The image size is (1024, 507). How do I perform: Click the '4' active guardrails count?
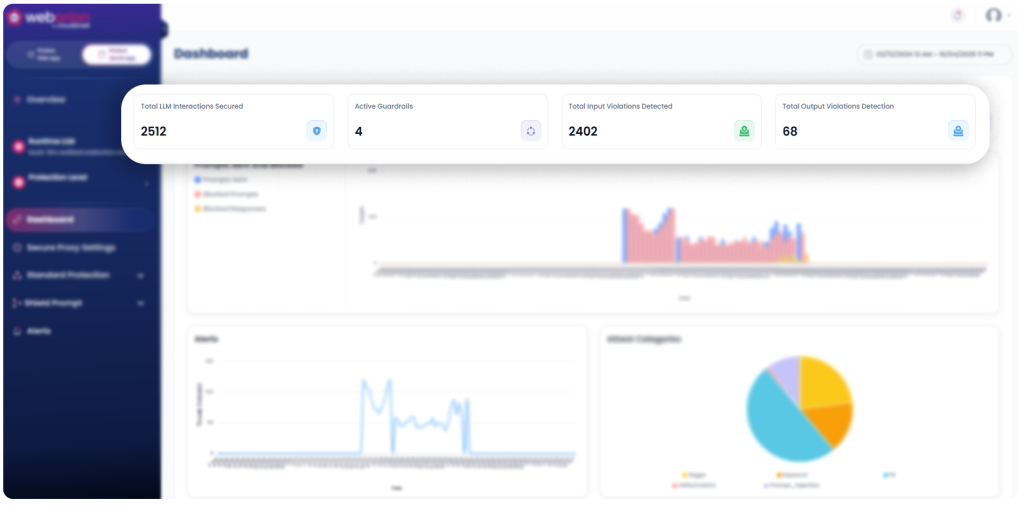pos(359,131)
